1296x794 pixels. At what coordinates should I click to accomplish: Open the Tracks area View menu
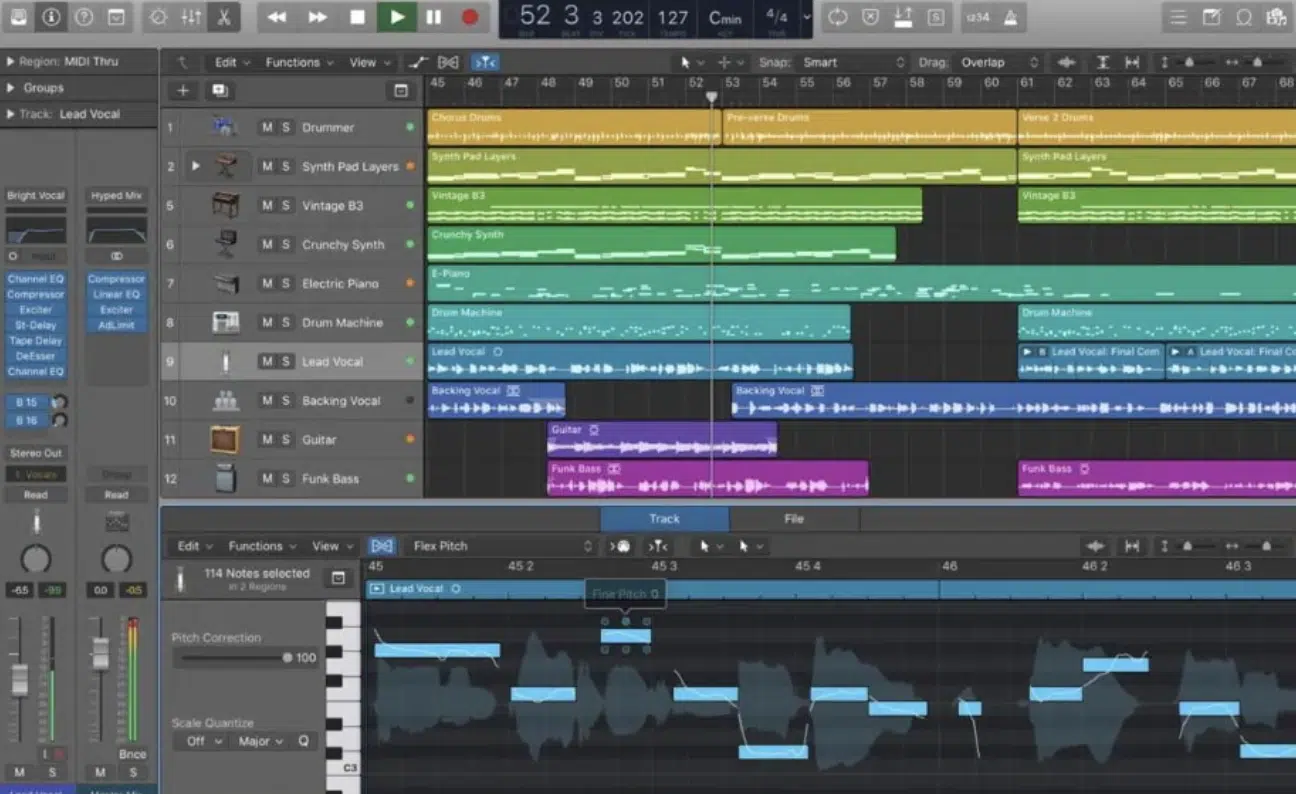click(368, 62)
